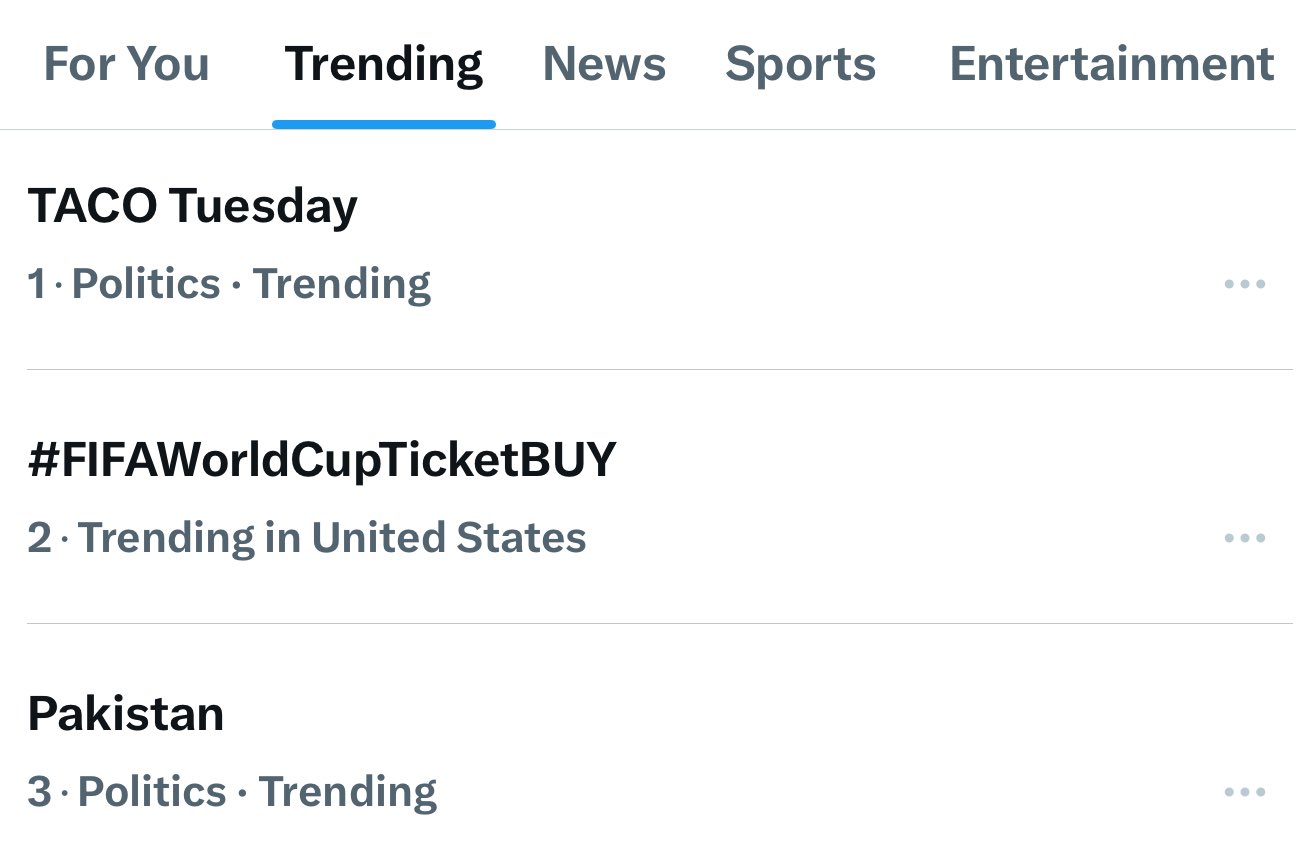Click the word Trending under TACO Tuesday
Screen dimensions: 1296x862
coord(341,284)
